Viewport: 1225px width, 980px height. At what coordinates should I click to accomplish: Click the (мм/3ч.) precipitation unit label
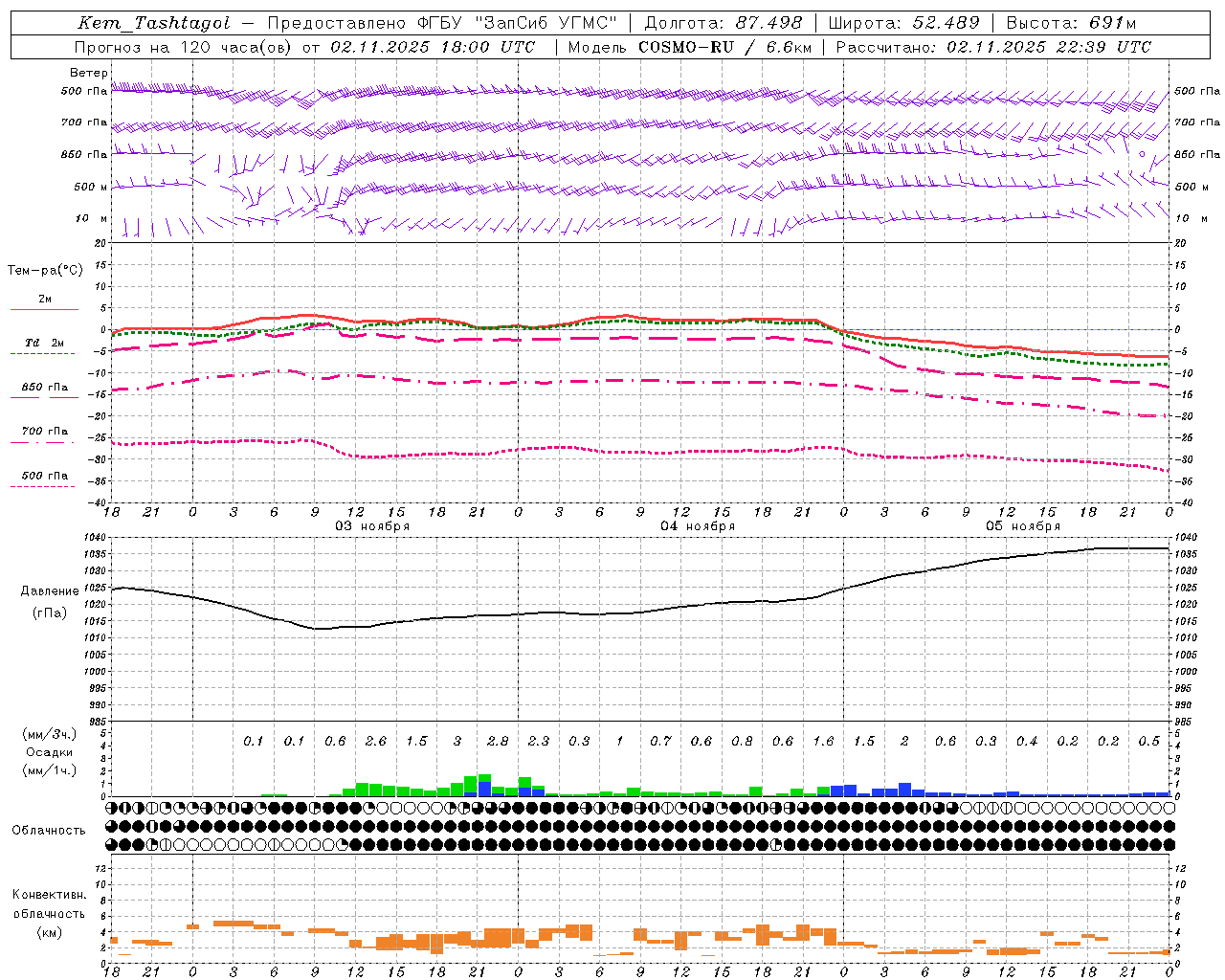(x=49, y=734)
